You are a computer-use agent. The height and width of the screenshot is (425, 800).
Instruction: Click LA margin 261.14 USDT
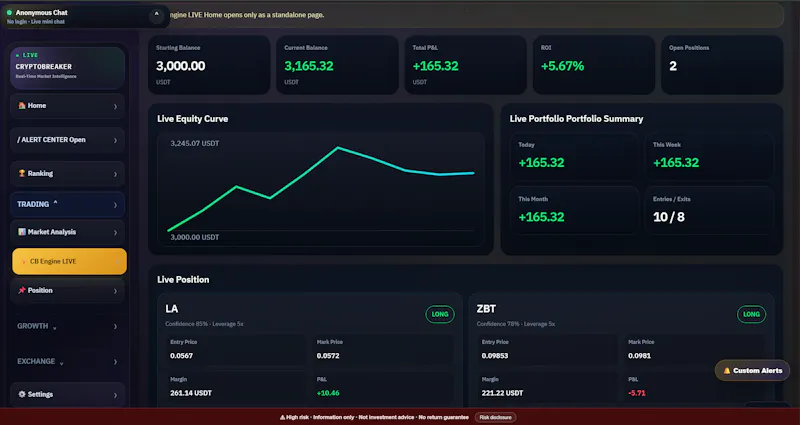click(191, 393)
